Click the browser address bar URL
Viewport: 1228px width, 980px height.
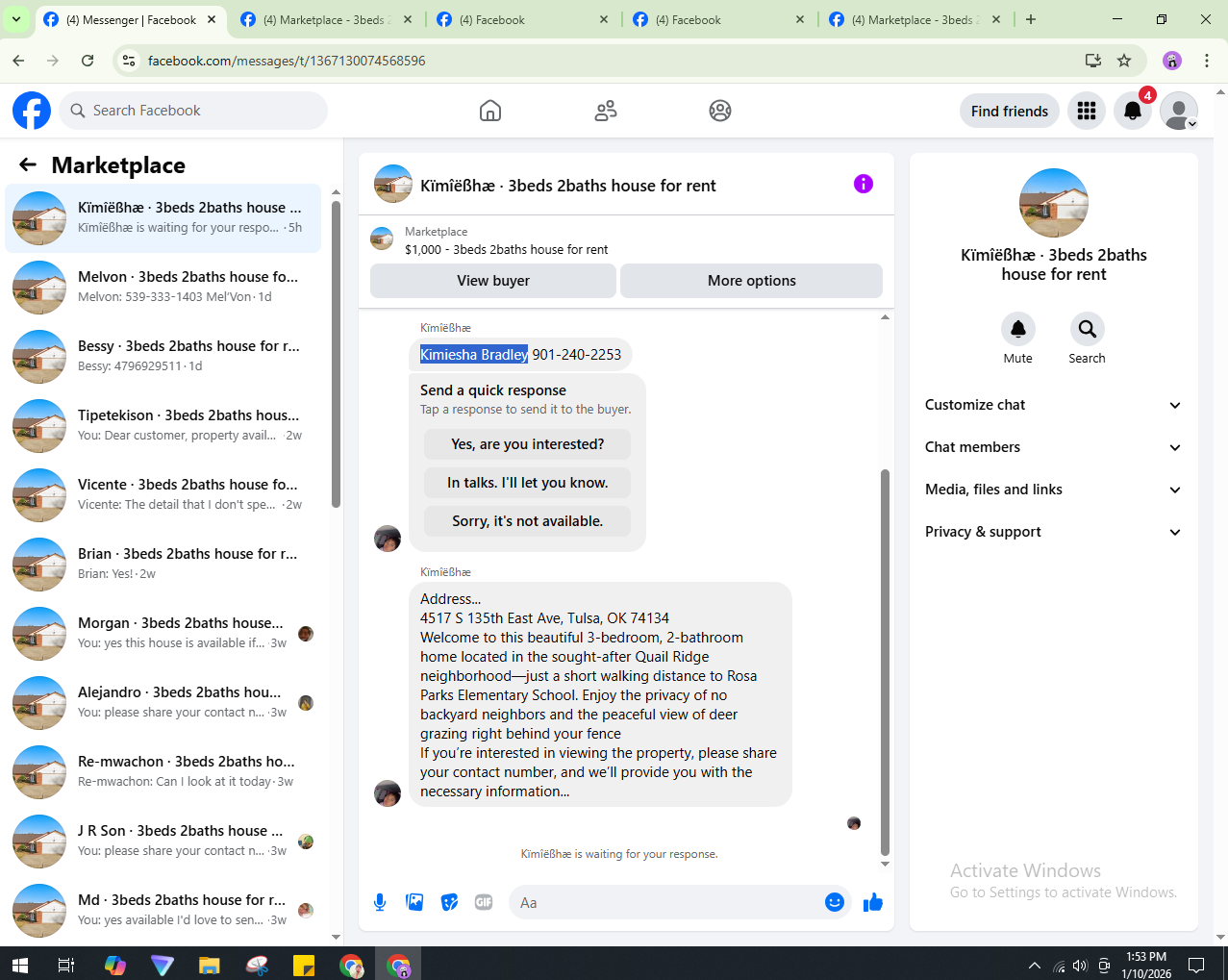287,61
